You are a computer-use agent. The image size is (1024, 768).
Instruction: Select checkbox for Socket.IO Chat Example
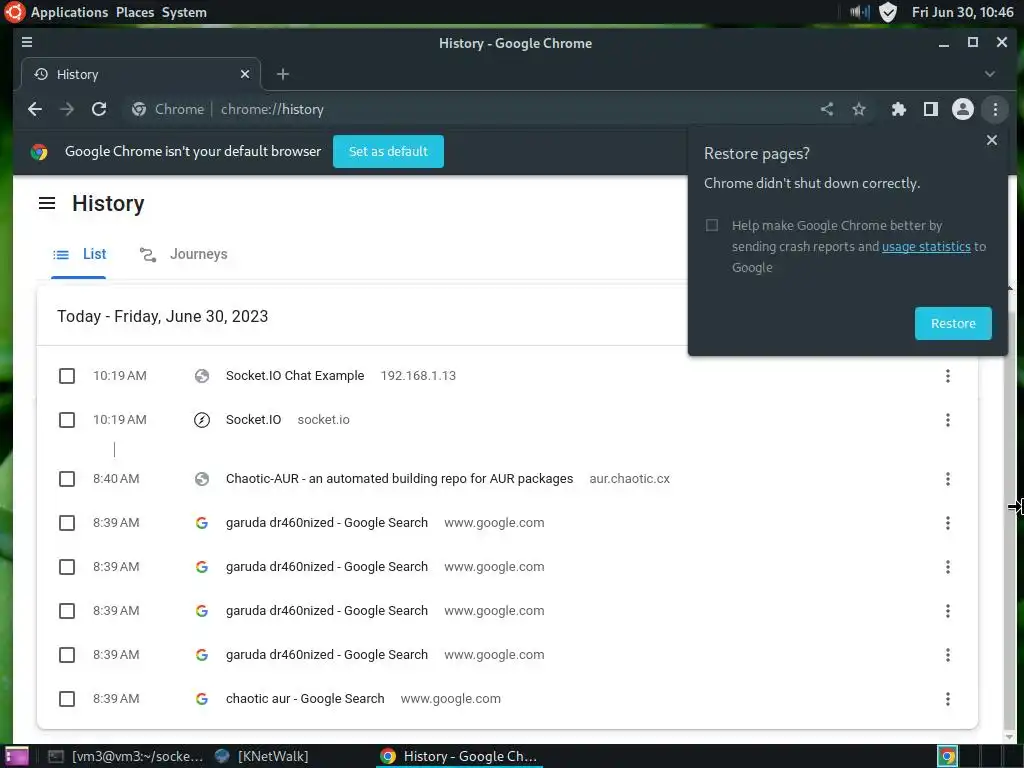[67, 376]
